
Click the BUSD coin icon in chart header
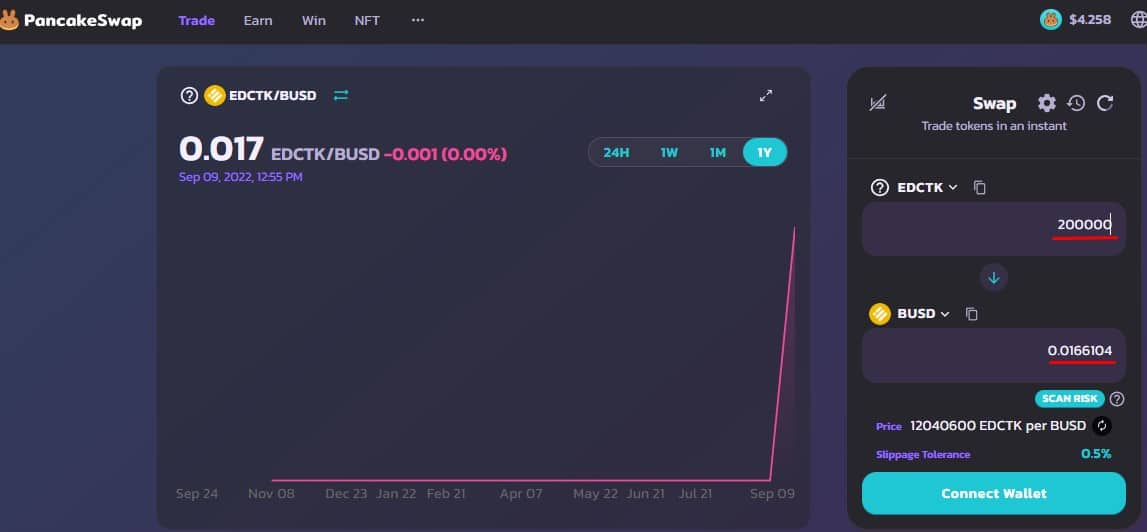[214, 96]
